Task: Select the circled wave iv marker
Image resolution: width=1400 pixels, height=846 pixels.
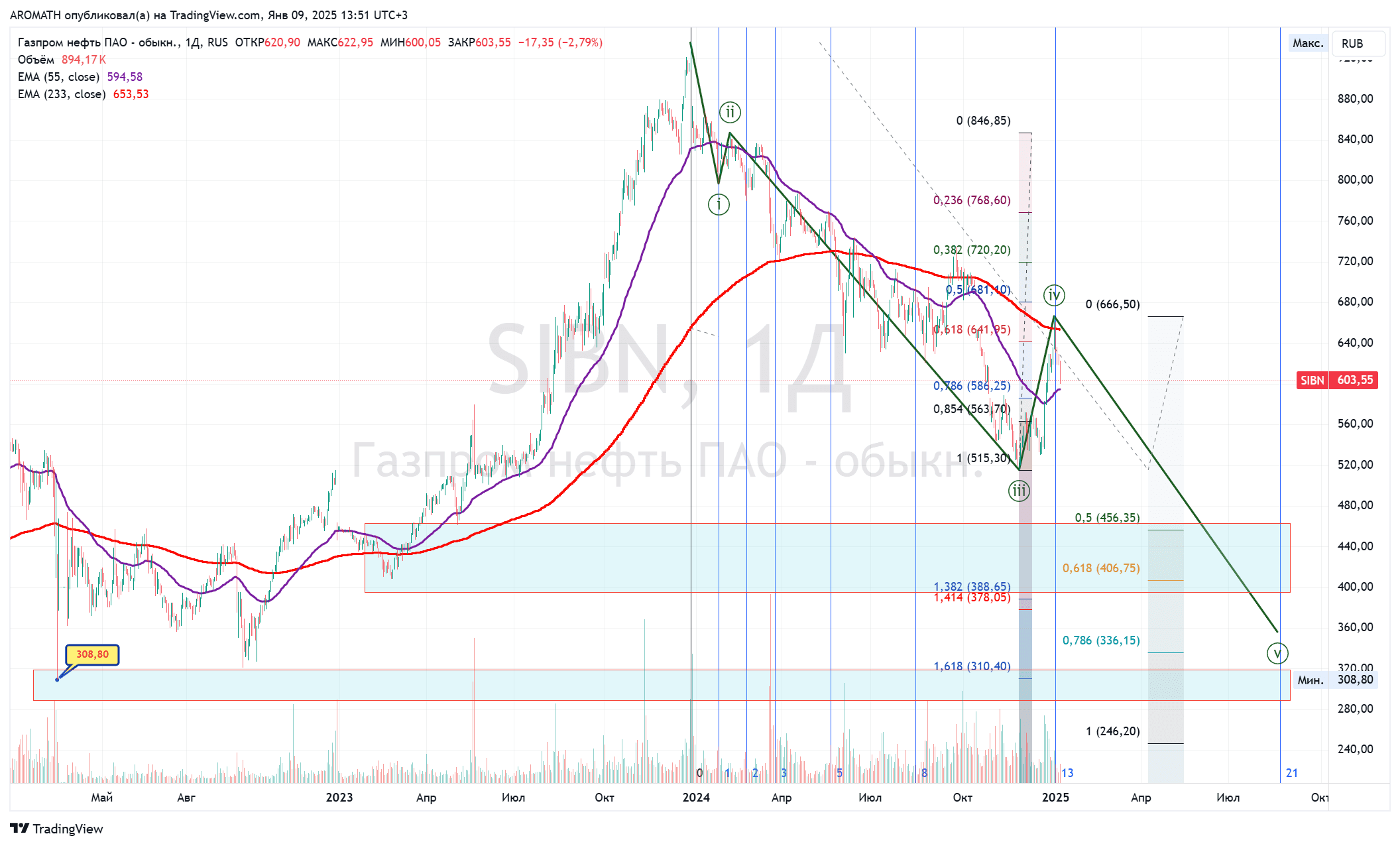Action: point(1054,295)
